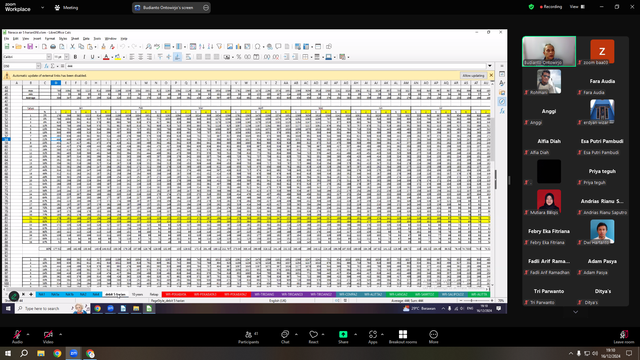Viewport: 640px width, 360px height.
Task: Open the Font Name dropdown
Action: tap(49, 57)
